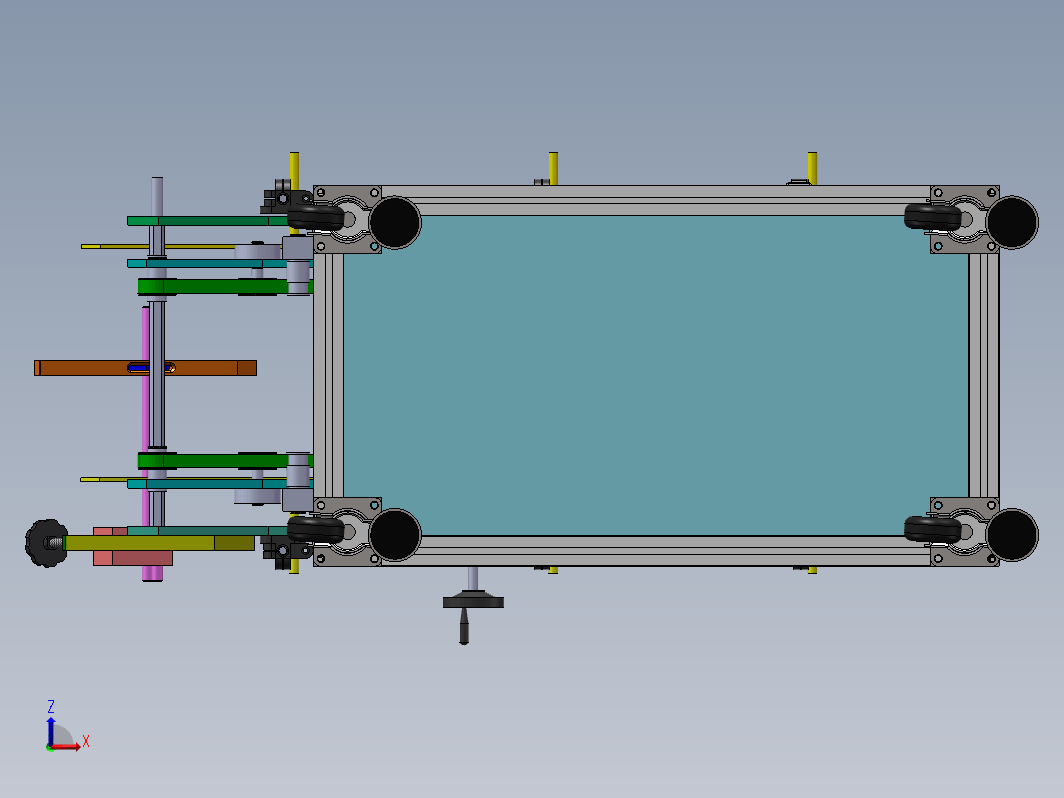Click the red X axis of the triad

pyautogui.click(x=66, y=746)
